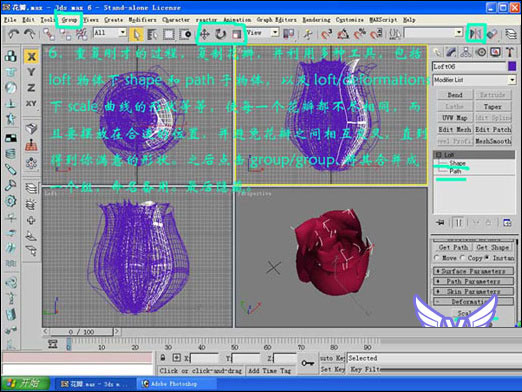Click the Get Shape button
522x392 pixels.
[x=493, y=247]
